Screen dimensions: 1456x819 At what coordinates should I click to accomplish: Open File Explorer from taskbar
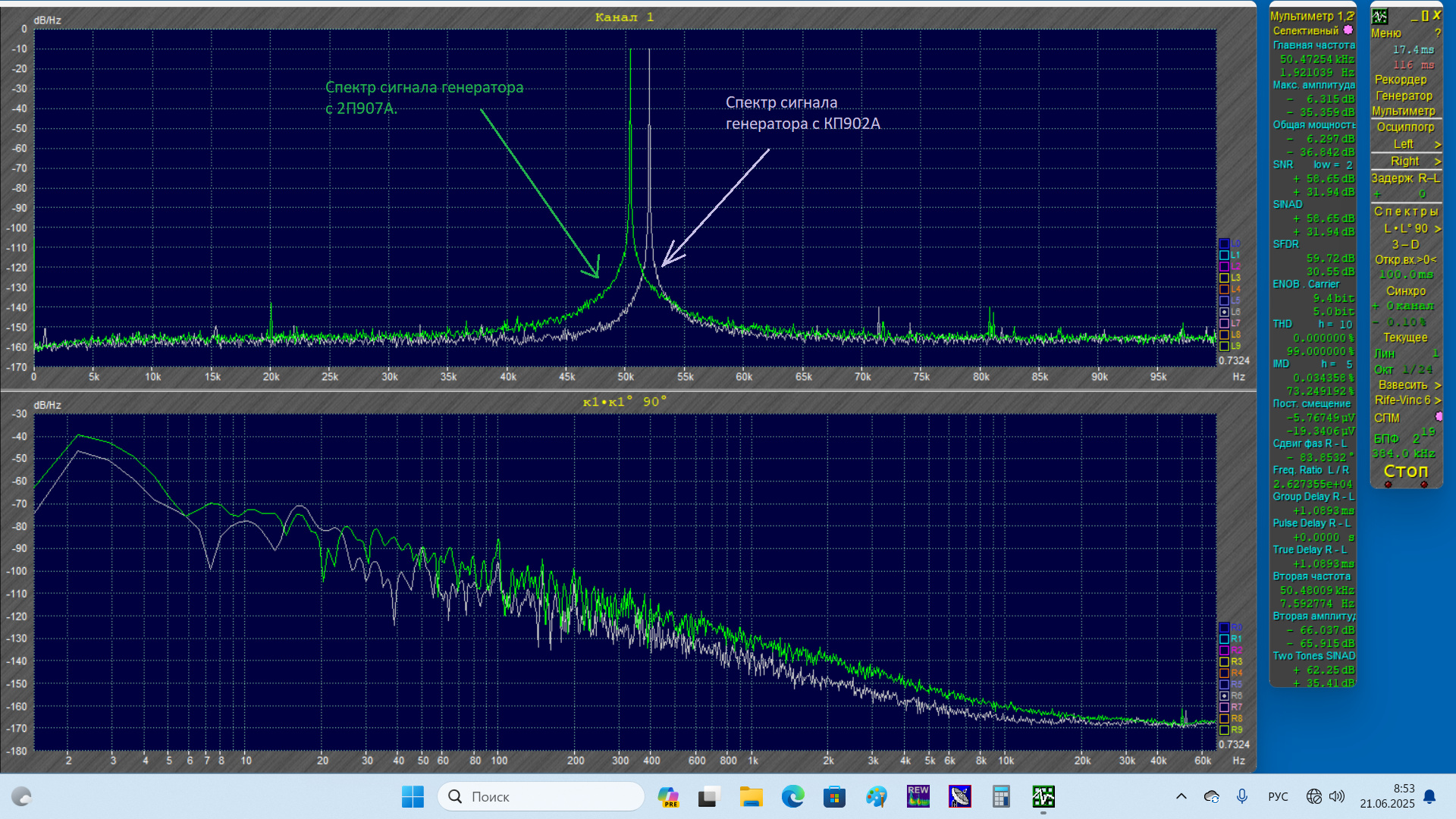[751, 796]
